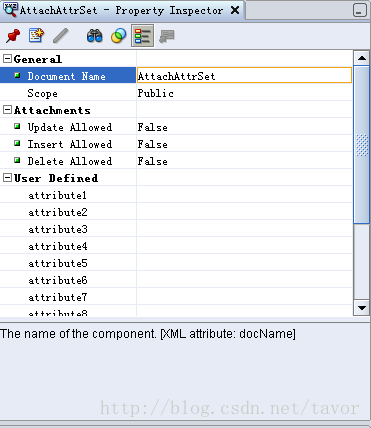Select the Scope property label
This screenshot has width=371, height=428.
[x=42, y=93]
